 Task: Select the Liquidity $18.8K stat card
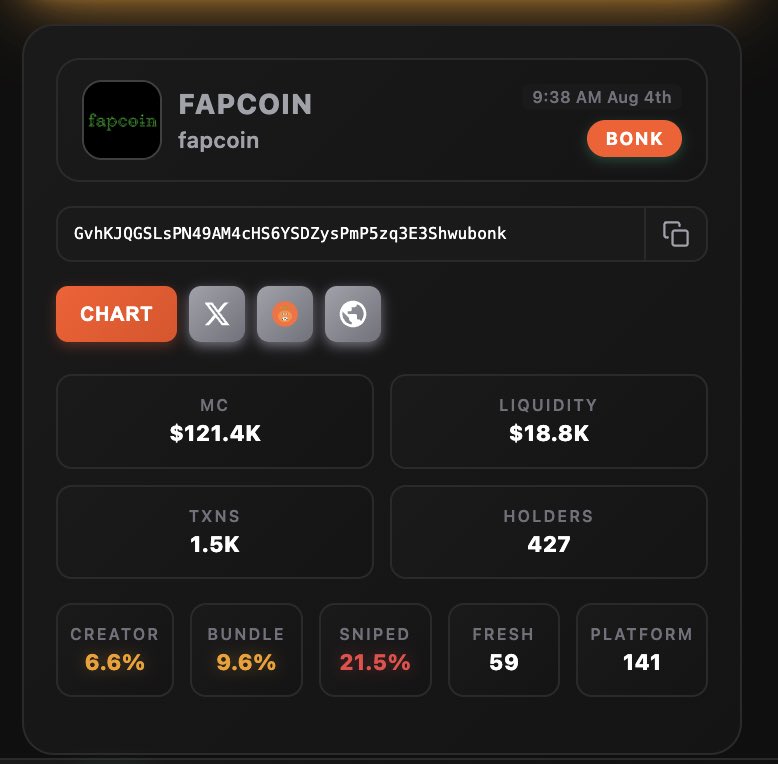(x=549, y=421)
